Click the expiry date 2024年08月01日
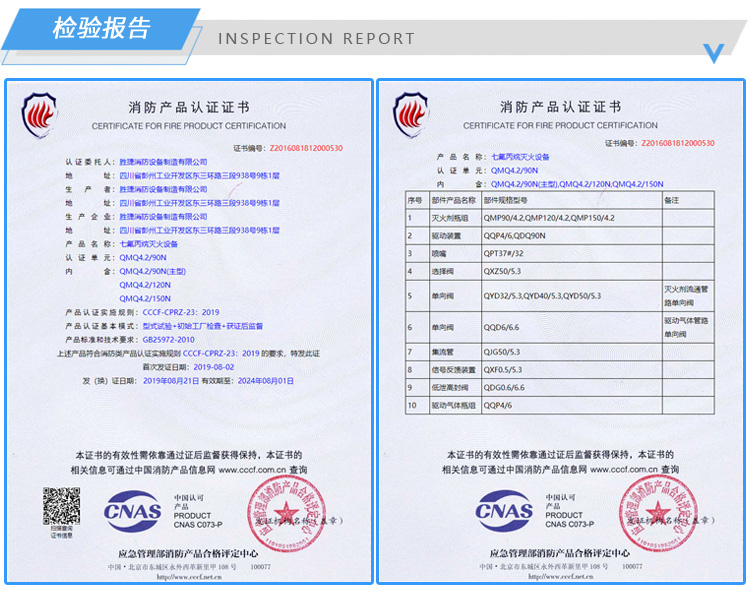The image size is (750, 594). point(265,381)
